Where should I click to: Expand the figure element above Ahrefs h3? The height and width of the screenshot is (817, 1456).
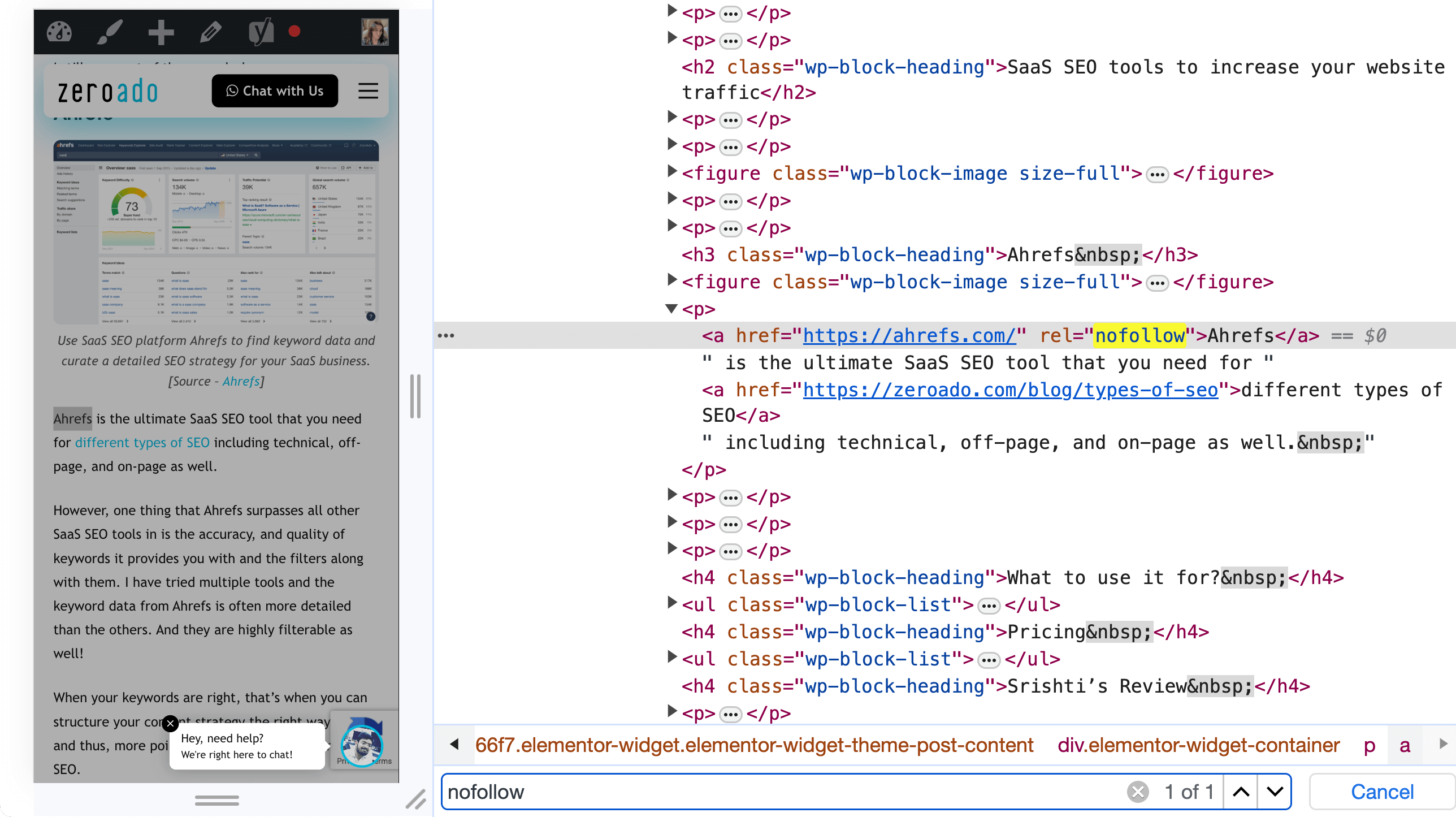point(671,171)
